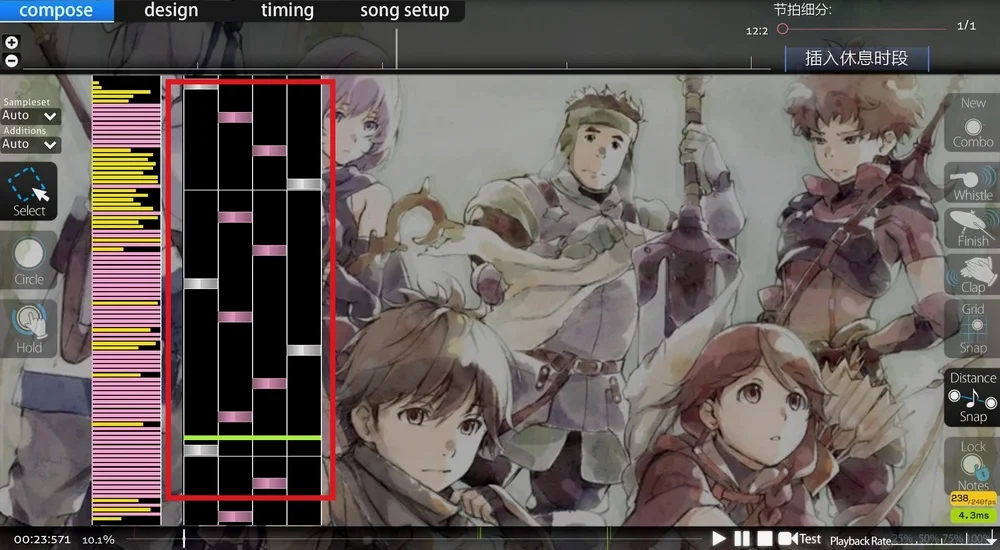Toggle the Whistle hitsound

pyautogui.click(x=973, y=183)
